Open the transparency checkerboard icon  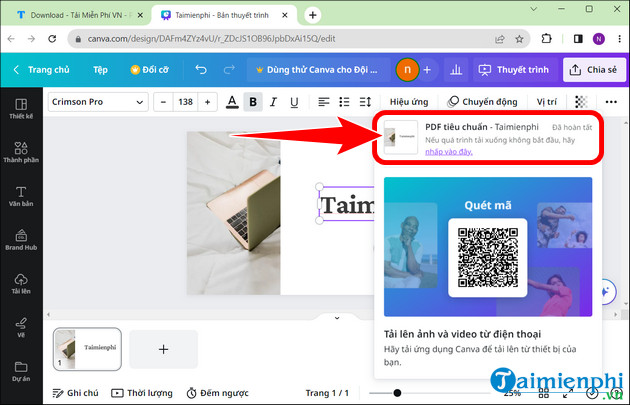point(581,102)
